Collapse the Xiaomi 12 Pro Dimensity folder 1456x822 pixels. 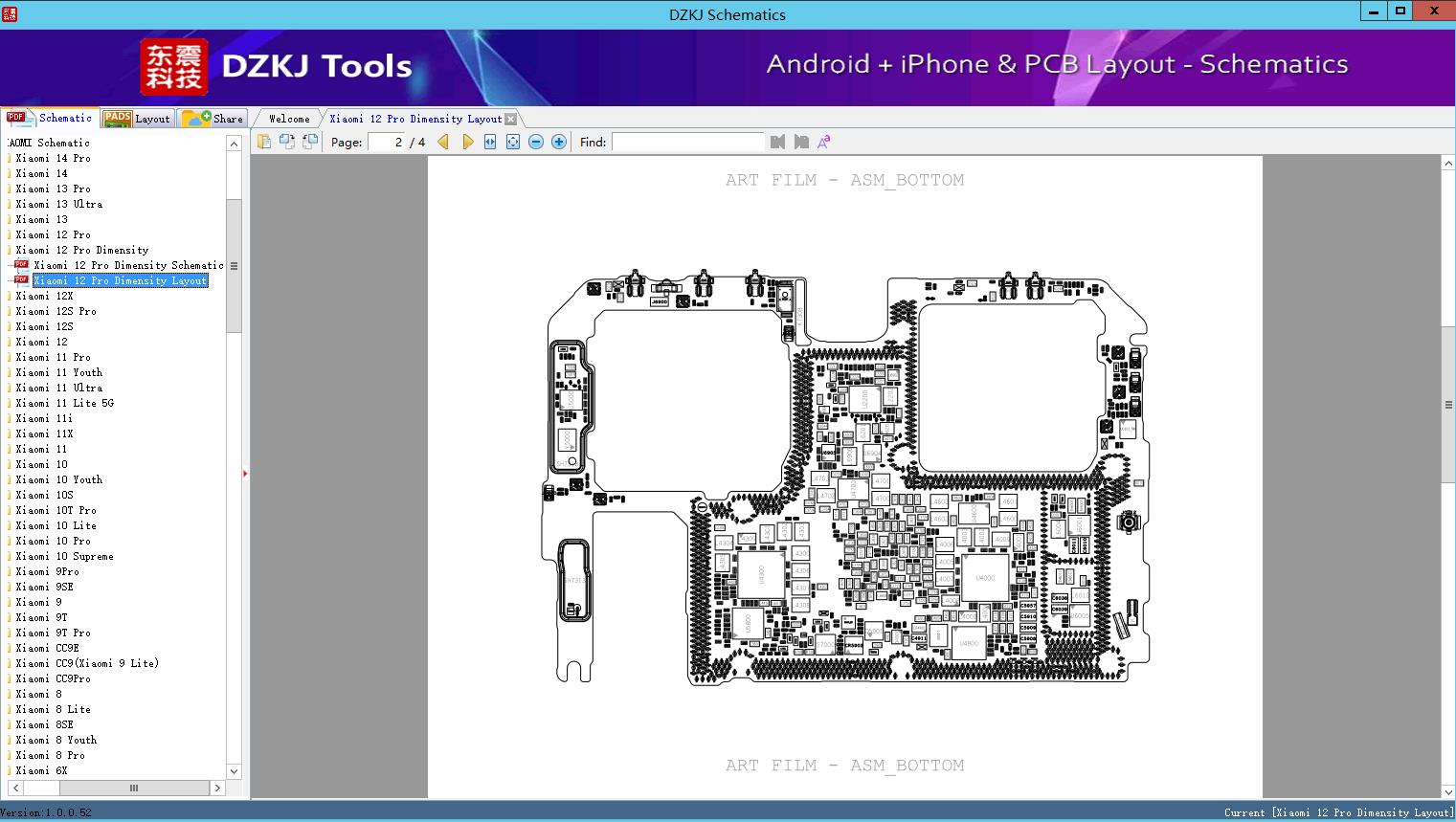[x=81, y=250]
